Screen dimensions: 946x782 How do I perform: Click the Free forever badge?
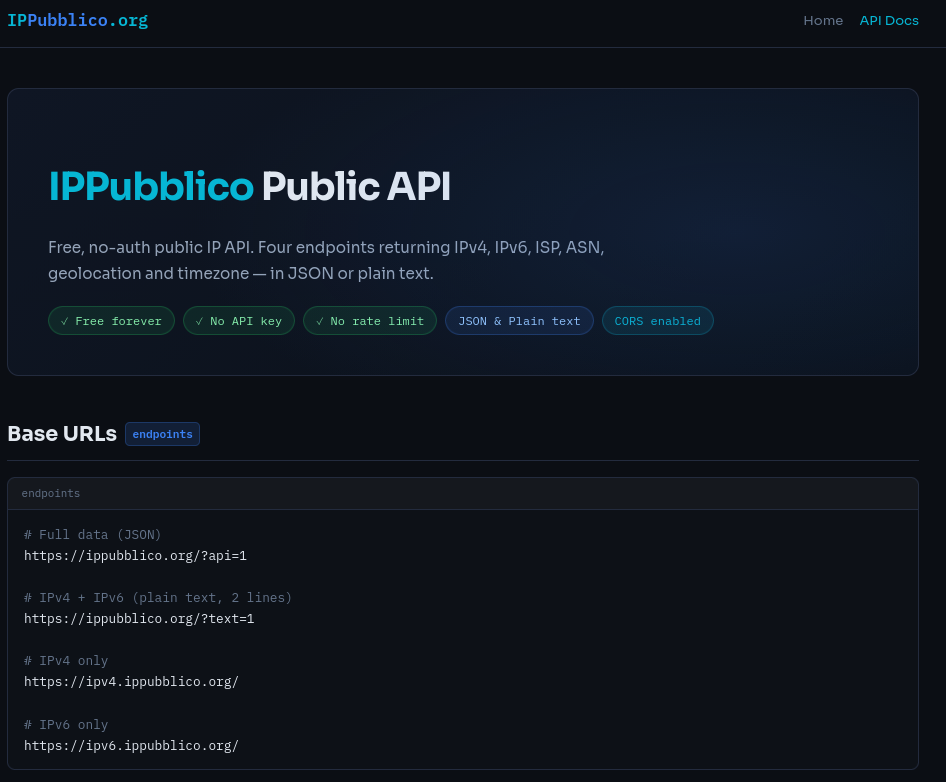[112, 321]
